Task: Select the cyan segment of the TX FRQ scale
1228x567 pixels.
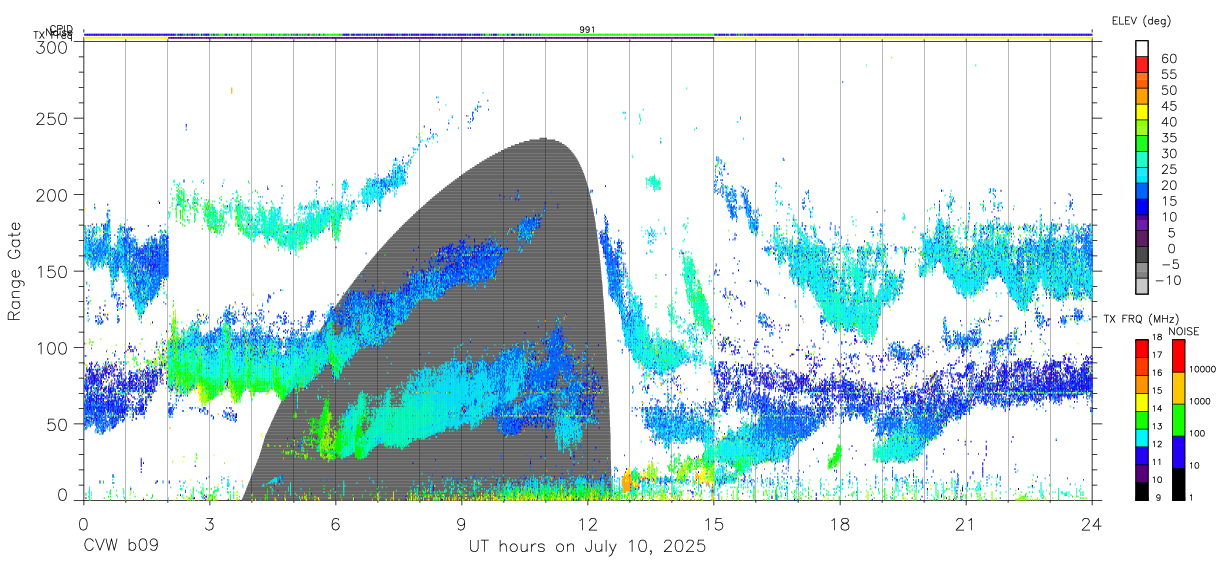Action: tap(1142, 438)
